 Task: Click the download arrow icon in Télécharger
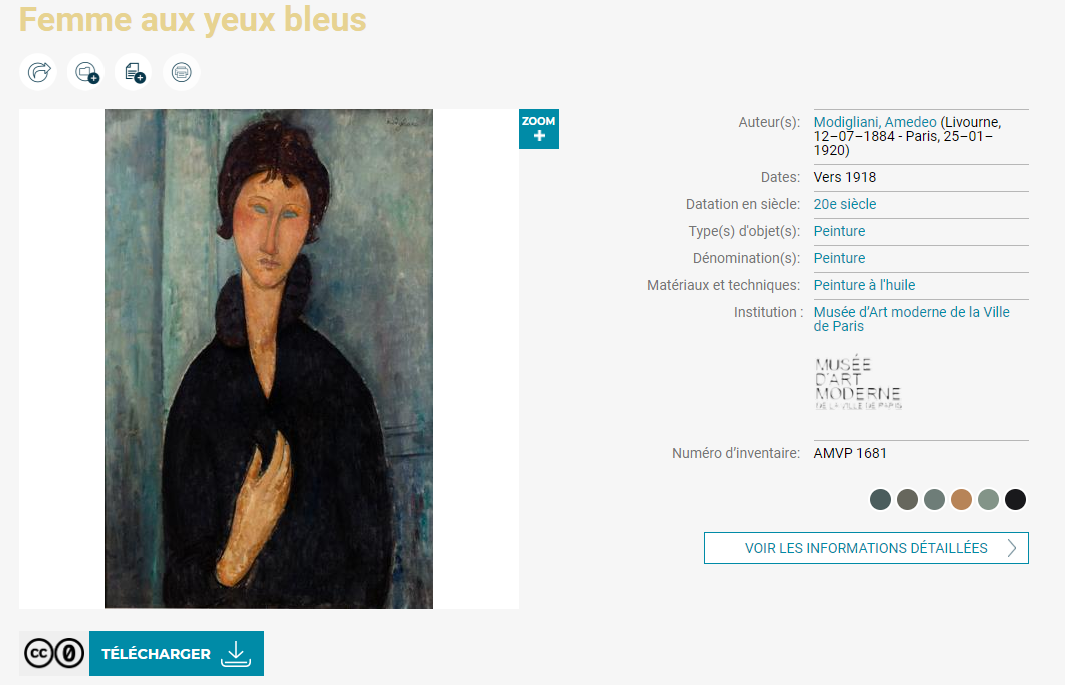click(x=236, y=652)
